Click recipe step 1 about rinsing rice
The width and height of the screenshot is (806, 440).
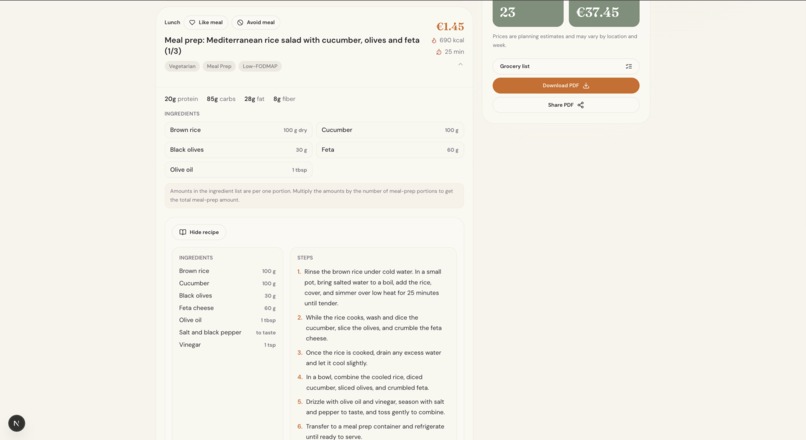[370, 287]
